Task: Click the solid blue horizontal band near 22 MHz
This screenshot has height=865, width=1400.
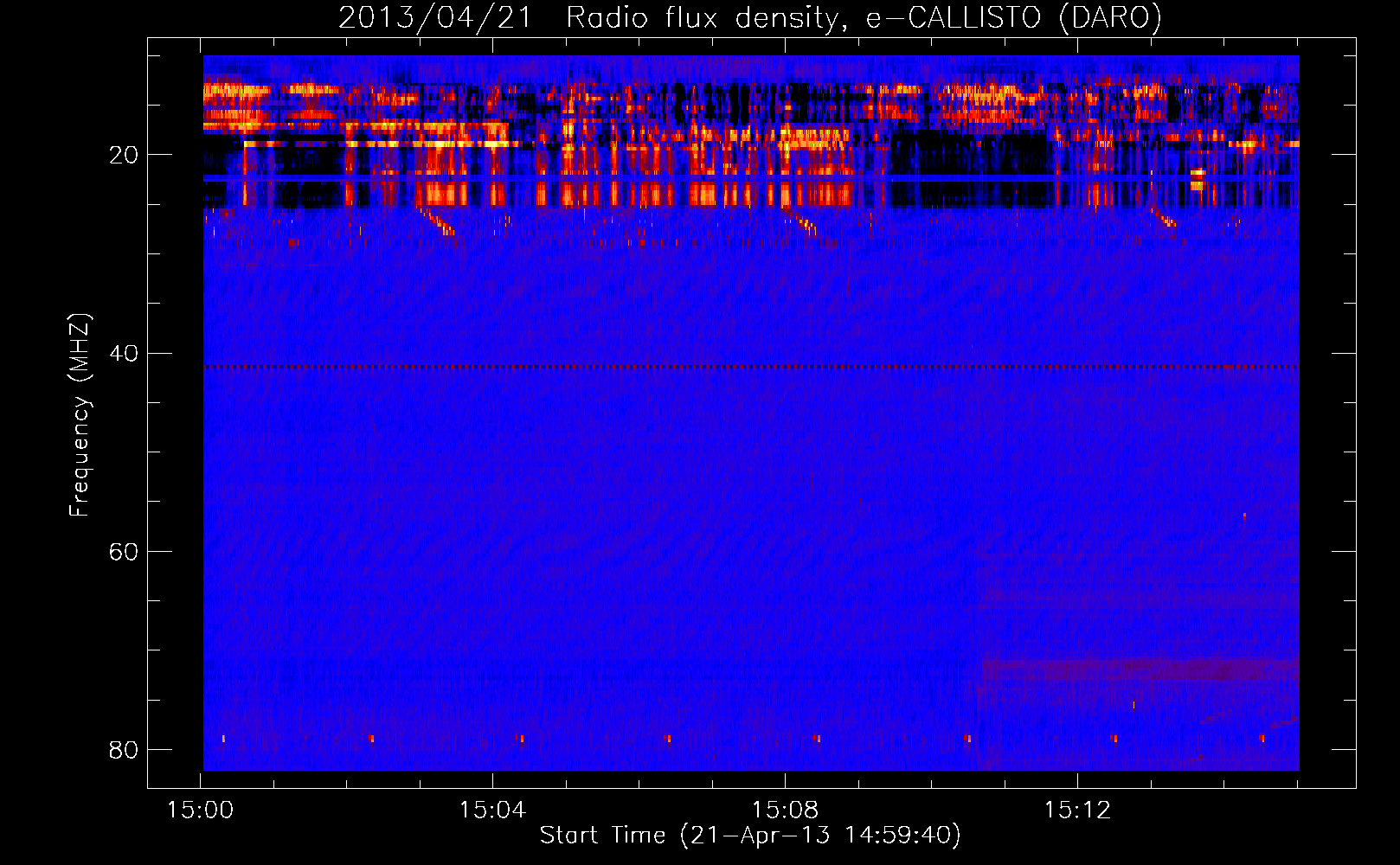Action: pyautogui.click(x=751, y=177)
